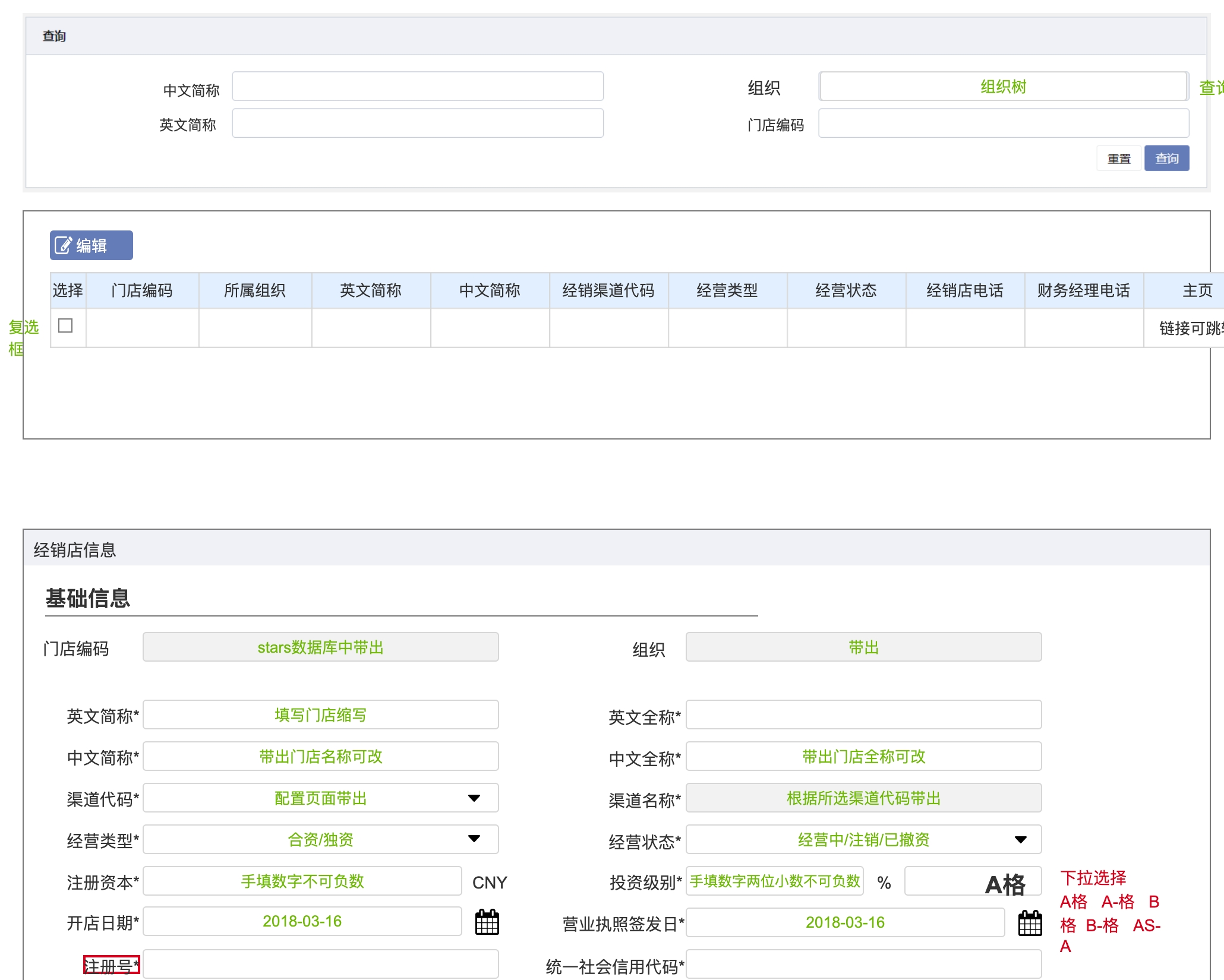
Task: Click the 渠道名称 read-only field
Action: pos(863,798)
